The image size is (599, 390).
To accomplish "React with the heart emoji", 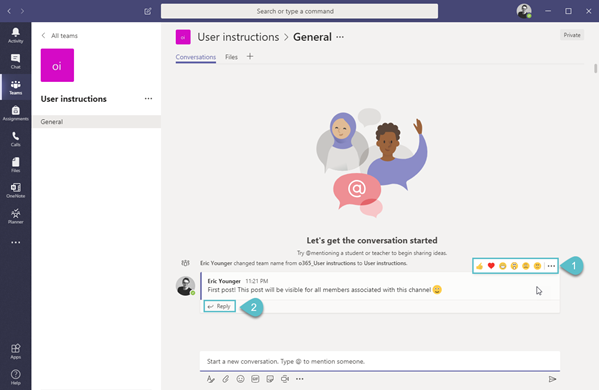I will 491,266.
